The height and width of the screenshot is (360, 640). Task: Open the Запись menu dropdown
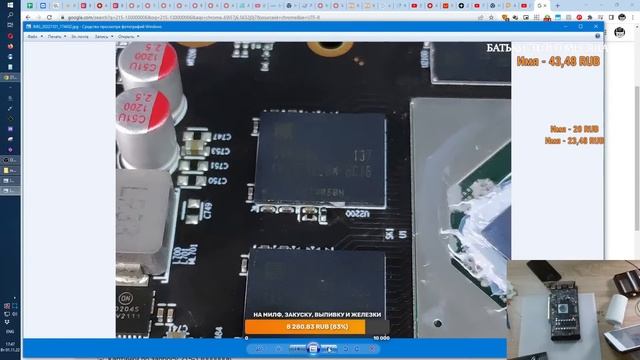point(104,36)
